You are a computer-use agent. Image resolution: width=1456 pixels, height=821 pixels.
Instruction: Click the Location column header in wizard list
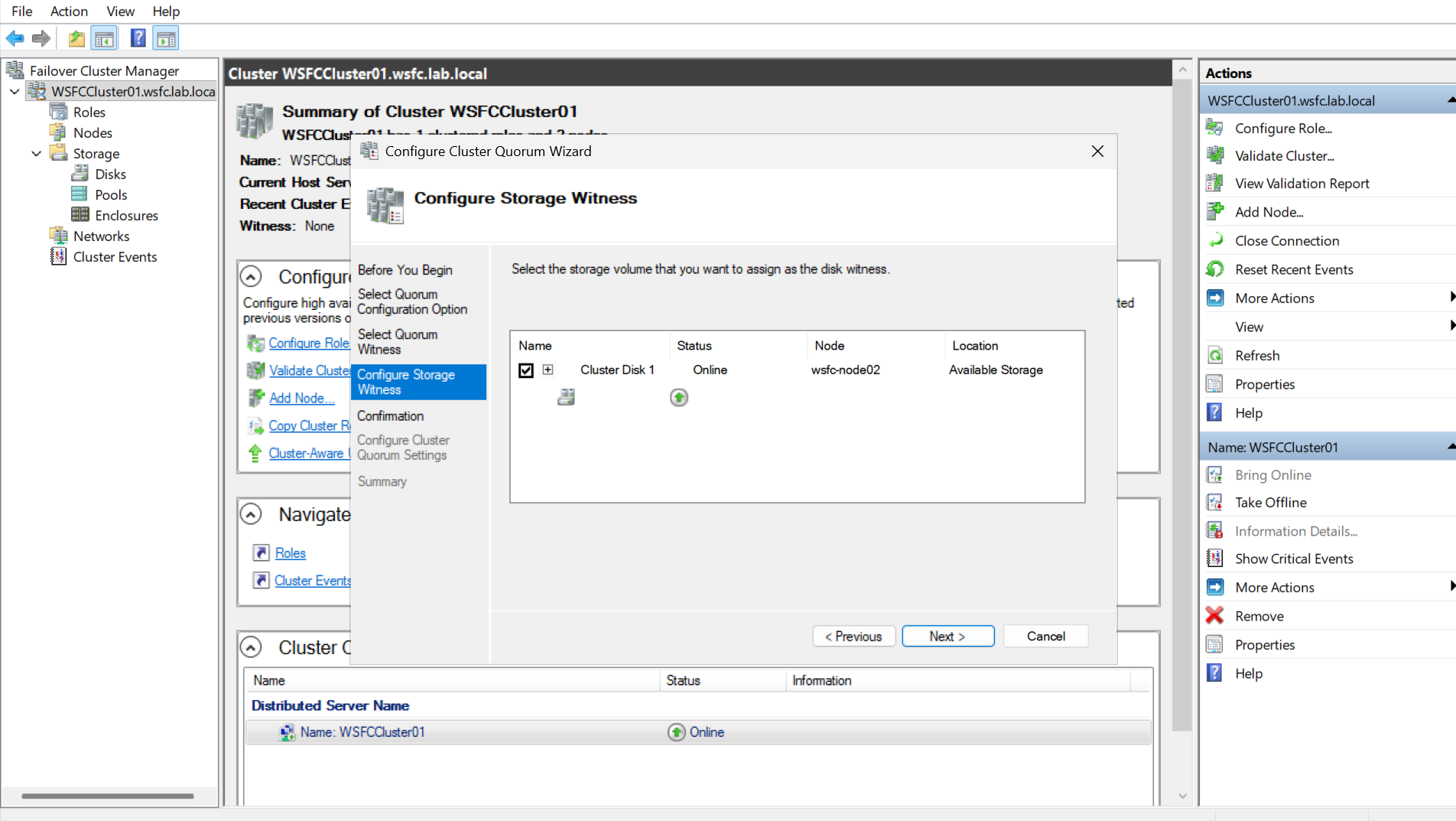(1014, 346)
